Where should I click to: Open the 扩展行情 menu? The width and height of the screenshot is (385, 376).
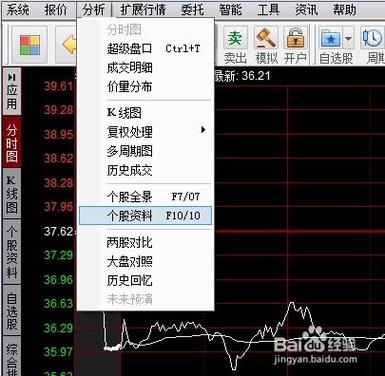point(143,10)
